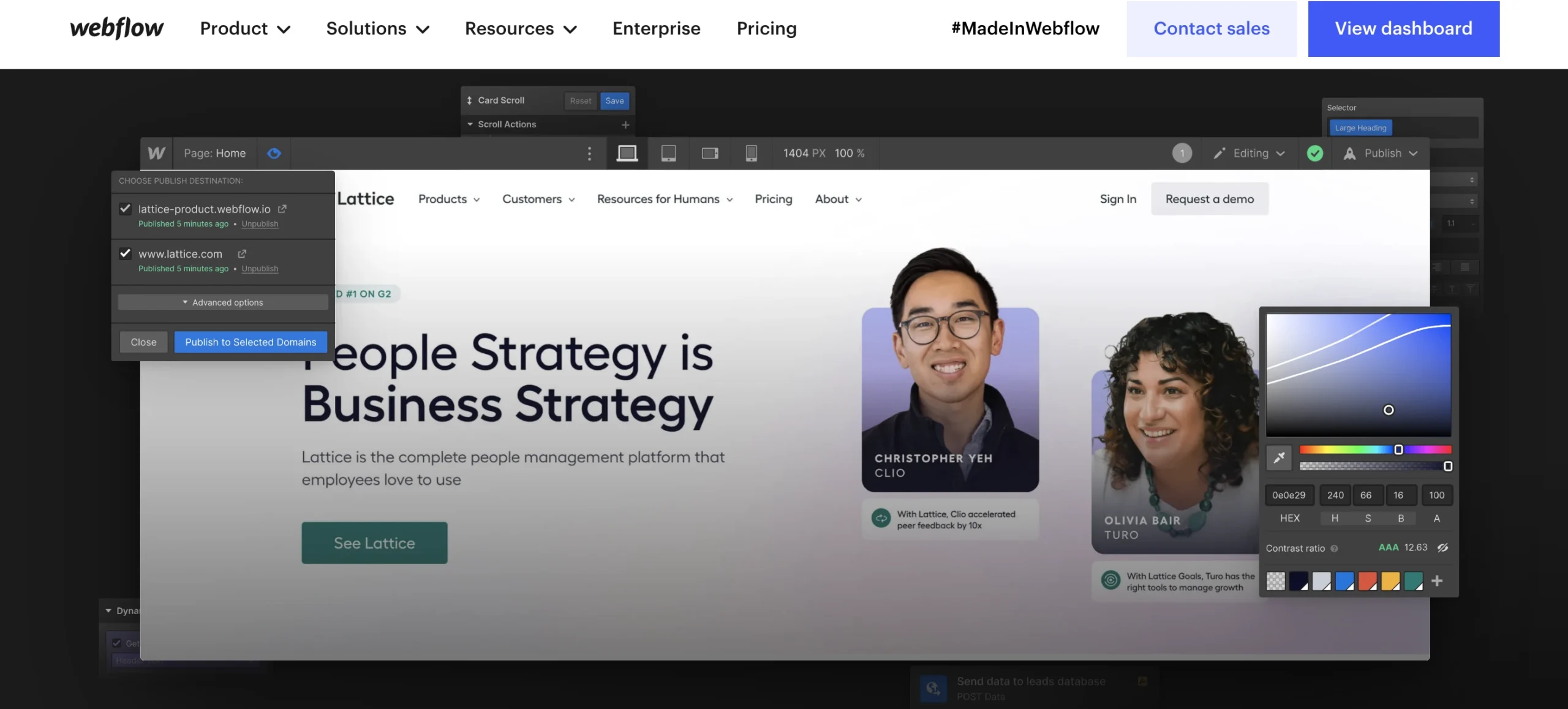Open www.lattice.com external link icon

(x=242, y=253)
